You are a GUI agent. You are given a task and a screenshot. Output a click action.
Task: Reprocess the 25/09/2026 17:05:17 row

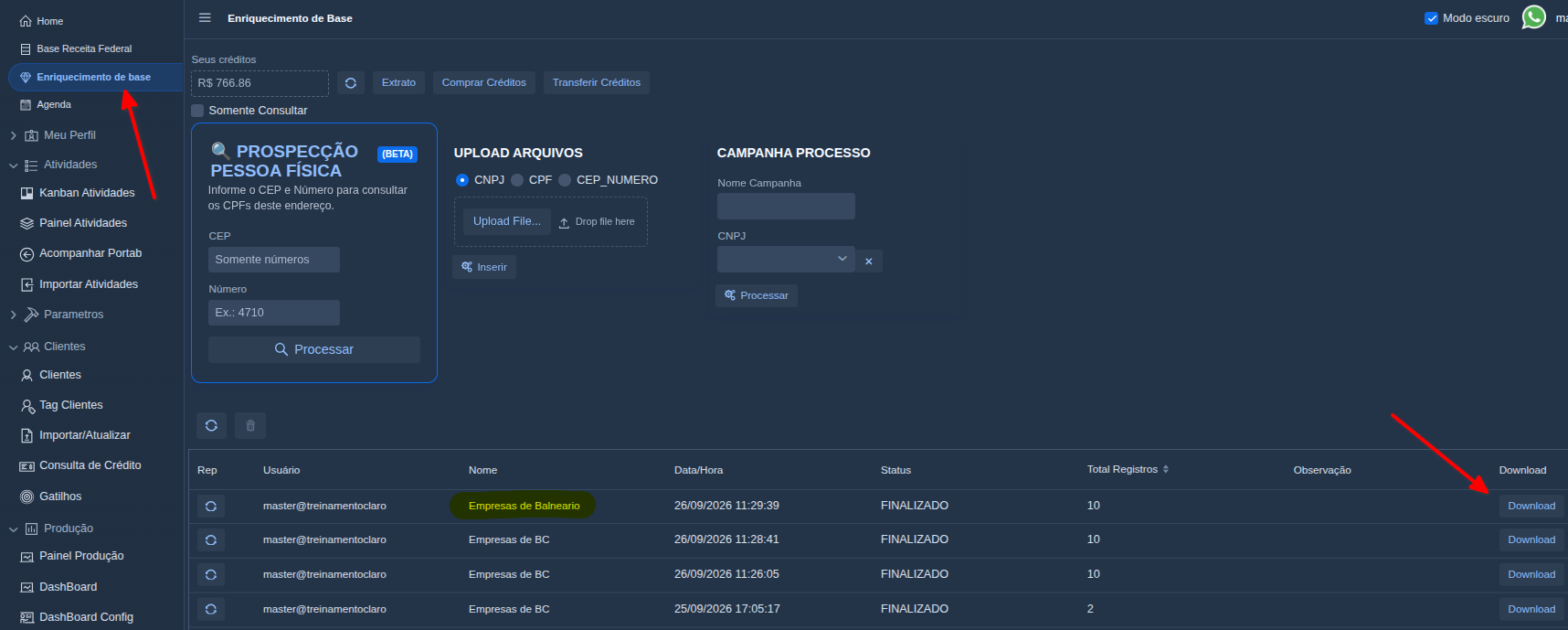(211, 609)
